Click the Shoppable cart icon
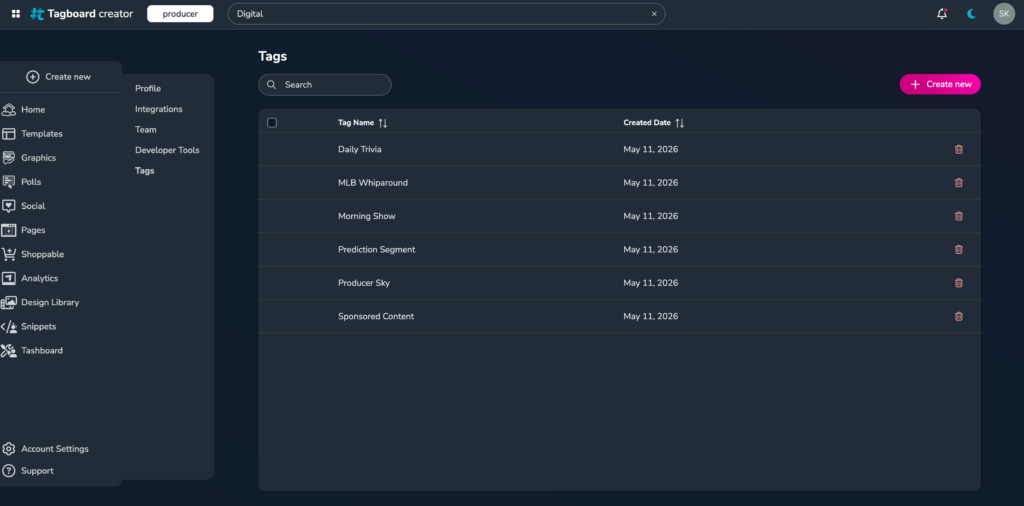This screenshot has height=506, width=1024. [8, 254]
